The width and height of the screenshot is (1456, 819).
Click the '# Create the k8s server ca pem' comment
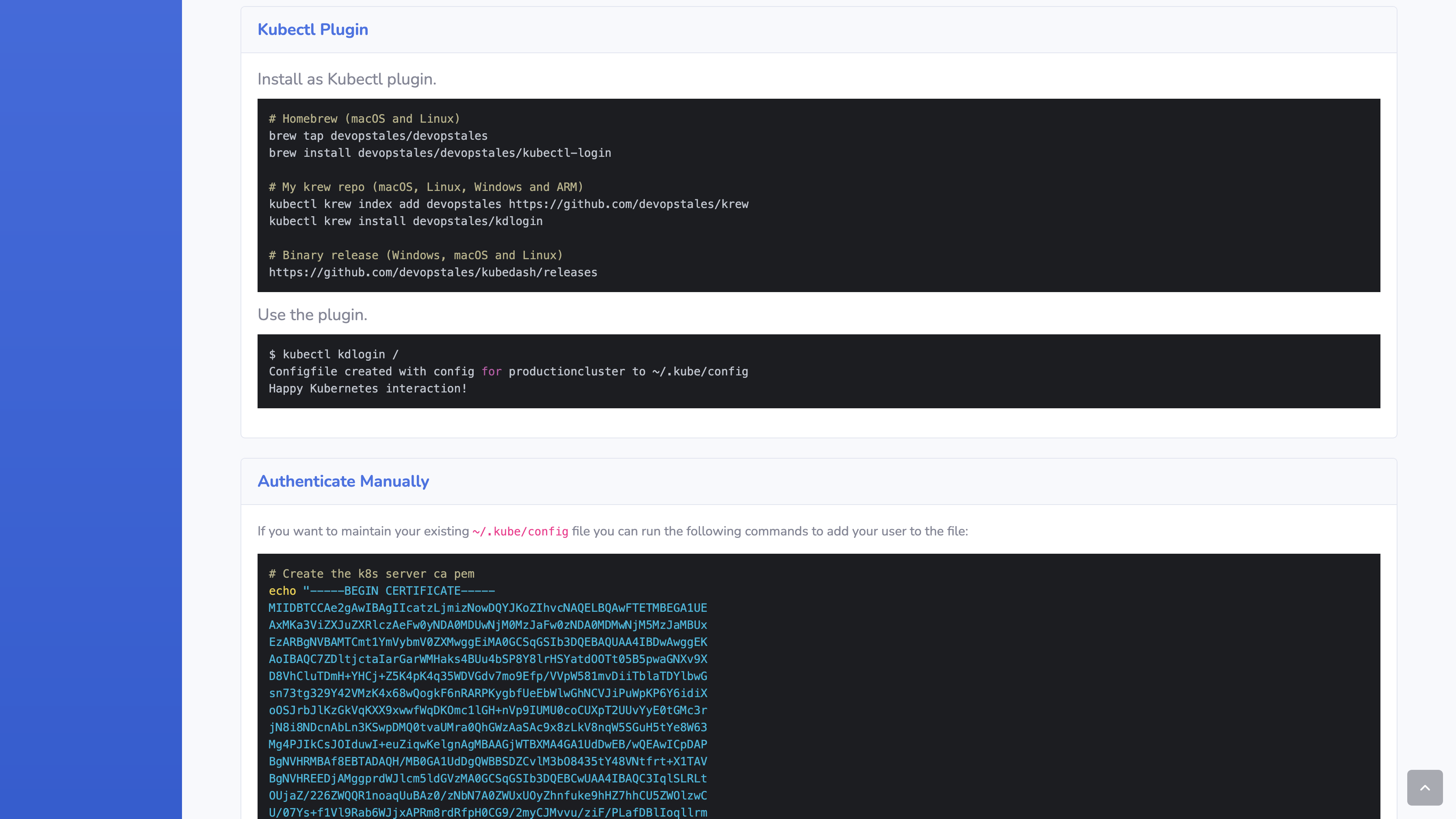tap(371, 574)
